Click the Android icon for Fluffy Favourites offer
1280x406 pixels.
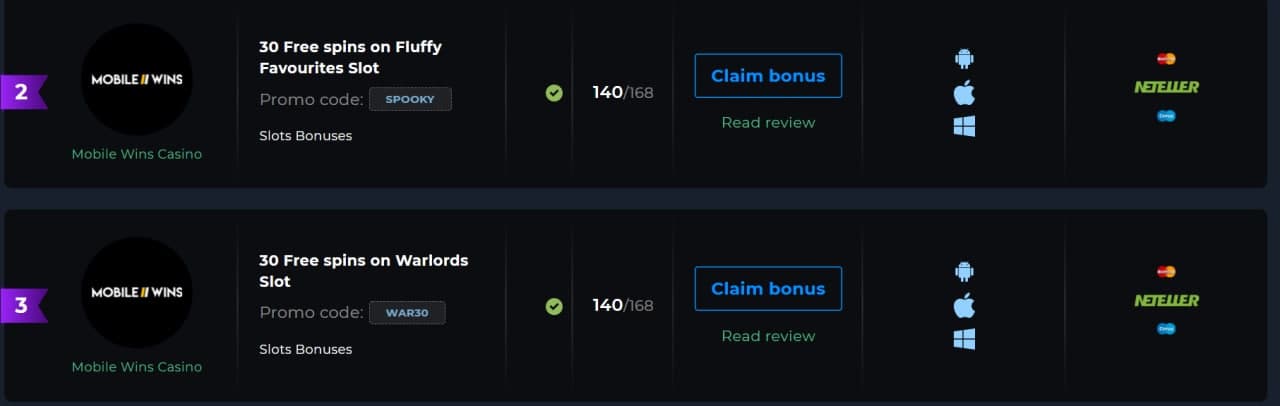(964, 58)
